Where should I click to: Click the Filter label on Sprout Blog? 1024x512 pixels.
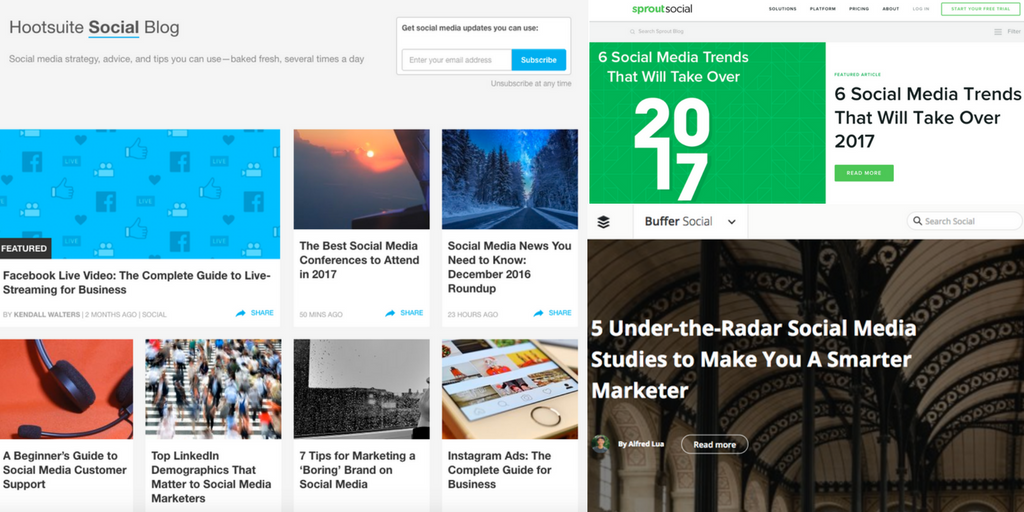(1014, 31)
